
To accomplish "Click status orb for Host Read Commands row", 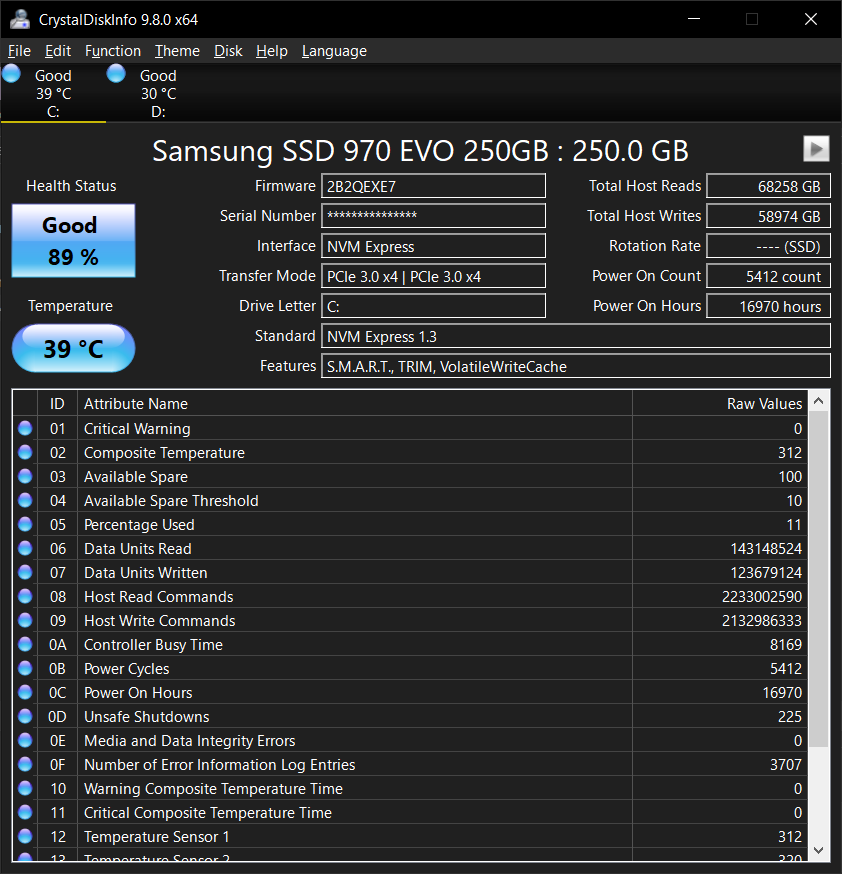I will point(25,596).
